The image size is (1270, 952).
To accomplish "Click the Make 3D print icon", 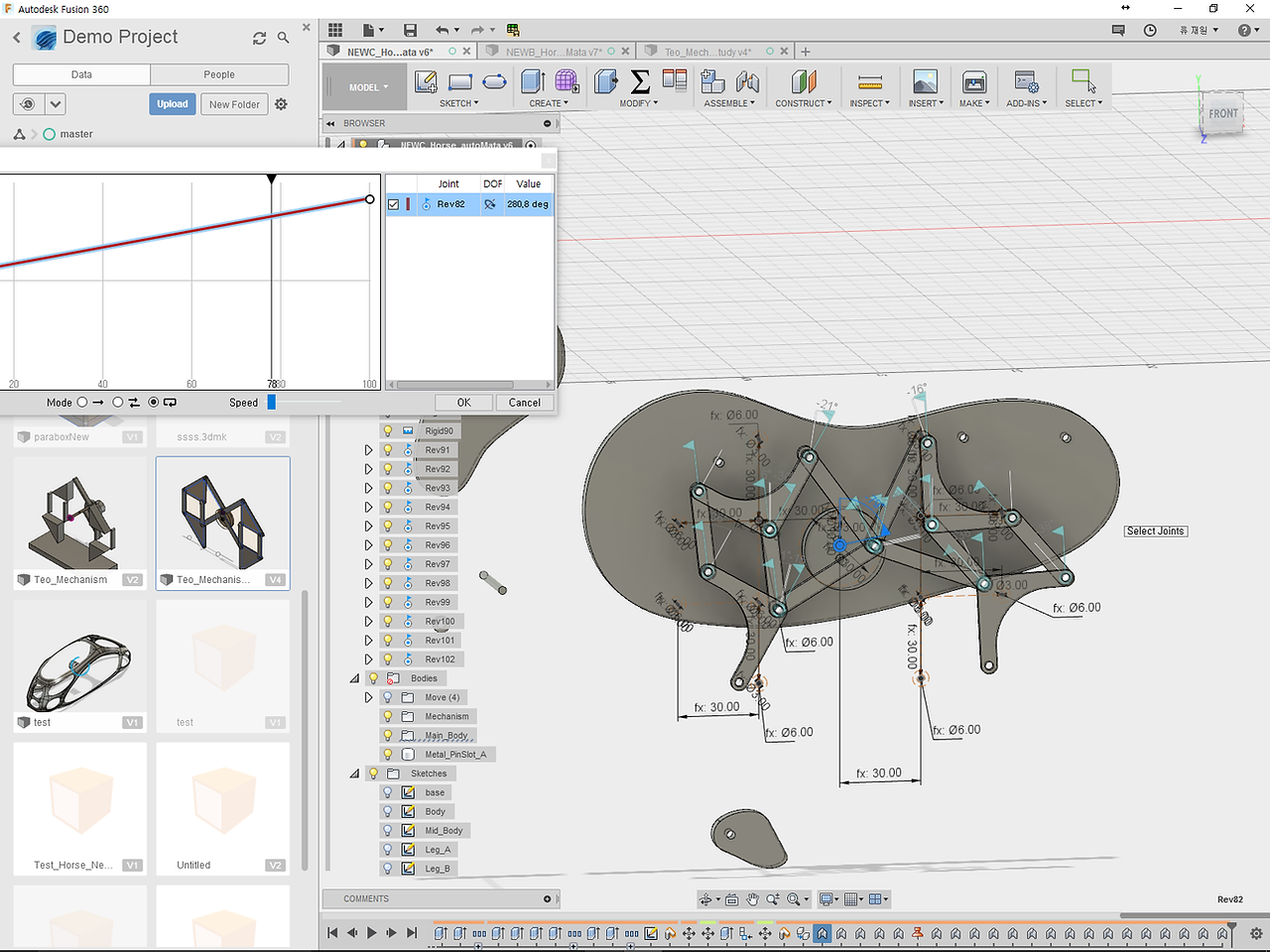I will 974,81.
